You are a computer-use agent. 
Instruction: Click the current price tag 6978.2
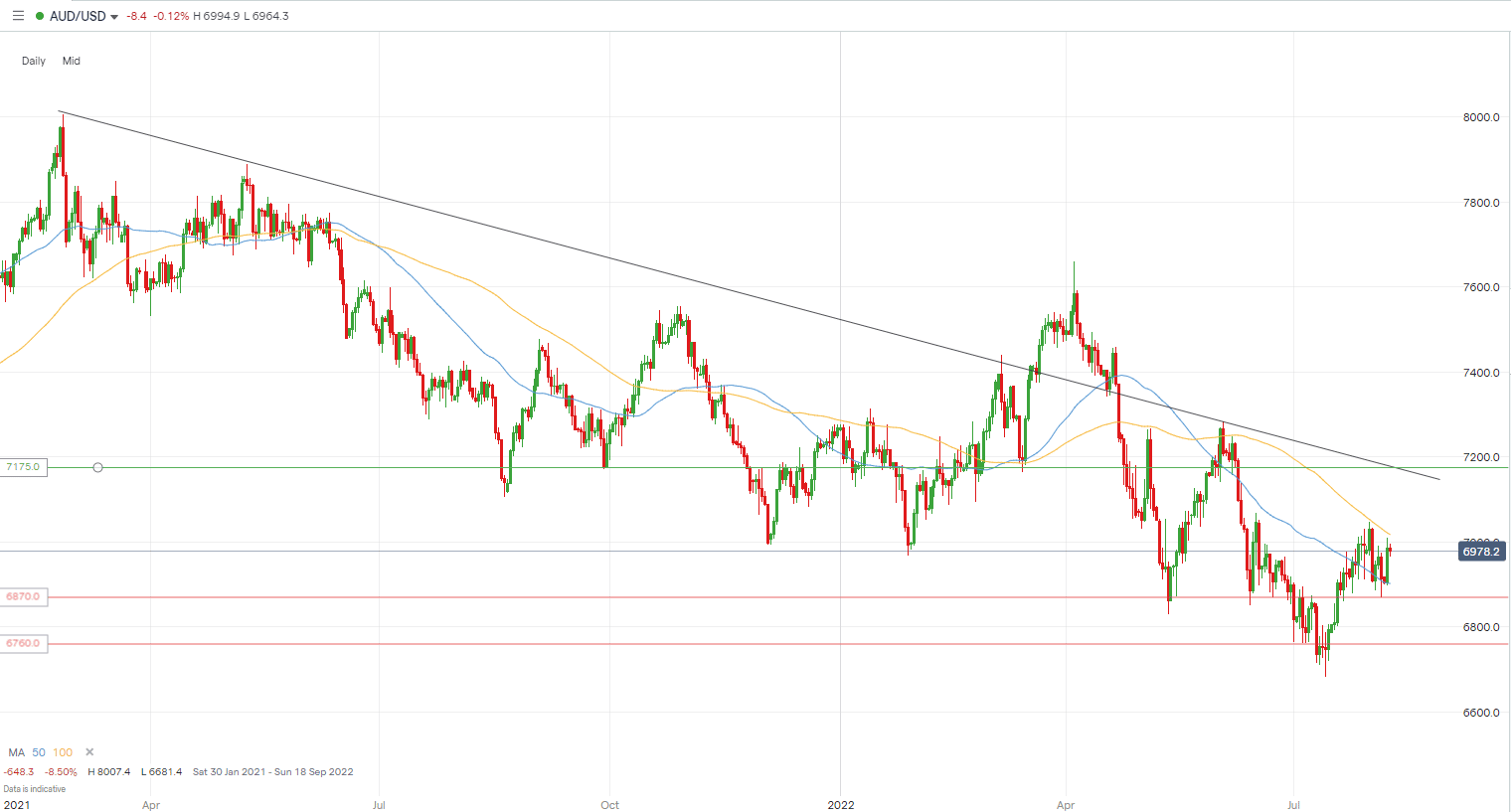tap(1481, 551)
